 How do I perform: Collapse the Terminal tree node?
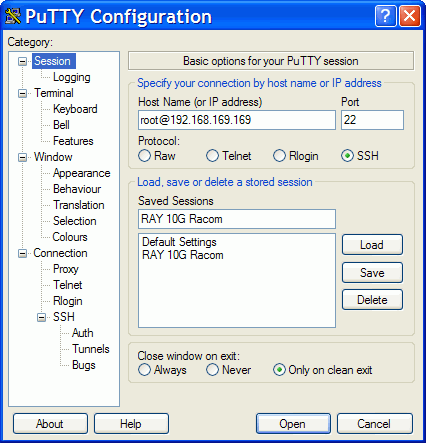pyautogui.click(x=22, y=93)
